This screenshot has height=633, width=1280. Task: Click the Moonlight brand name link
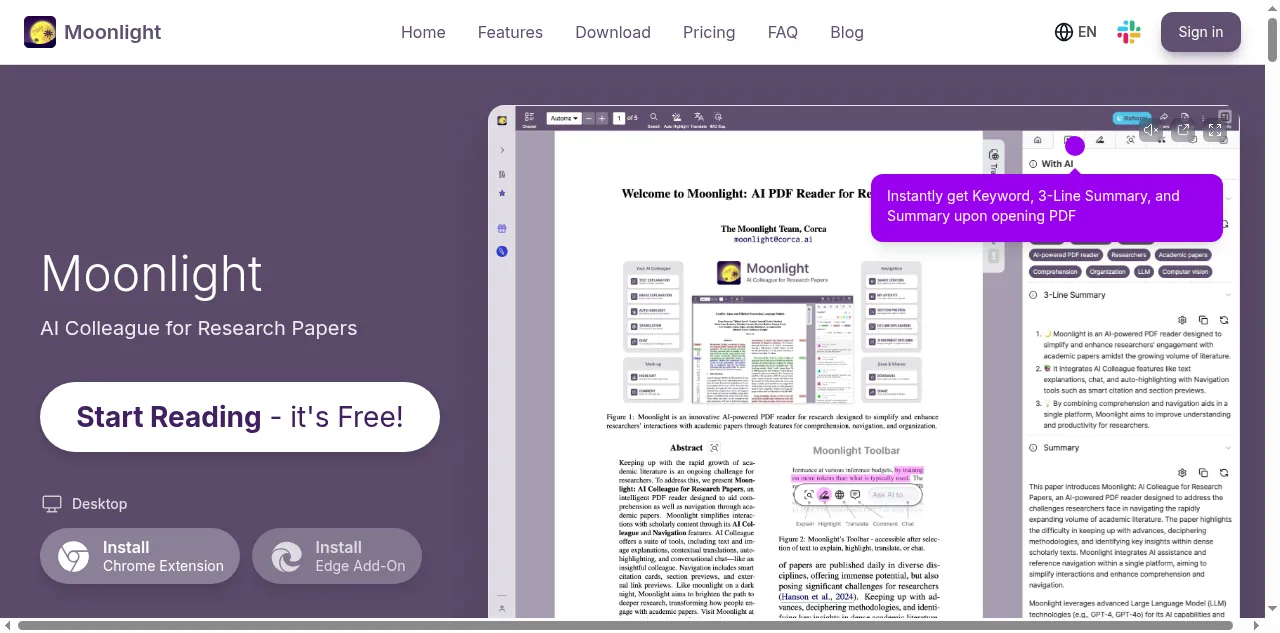coord(112,32)
